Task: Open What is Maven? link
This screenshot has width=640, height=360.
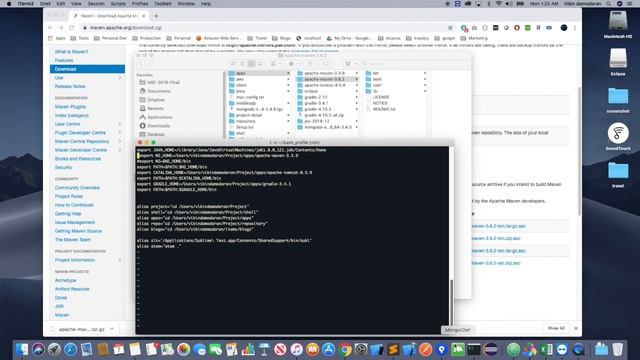Action: coord(71,52)
